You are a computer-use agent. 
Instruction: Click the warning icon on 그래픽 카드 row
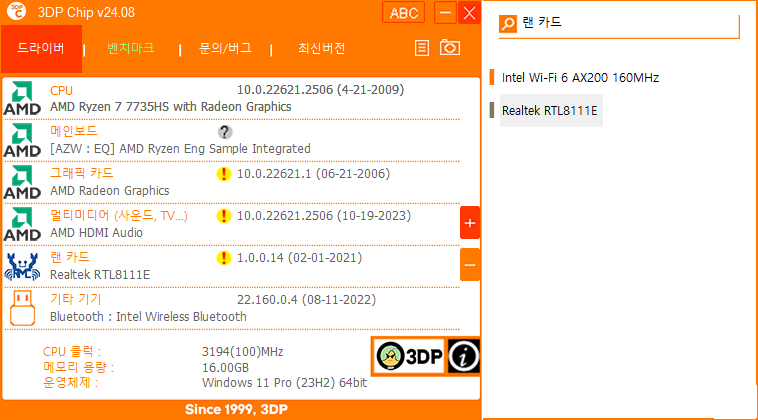[223, 174]
